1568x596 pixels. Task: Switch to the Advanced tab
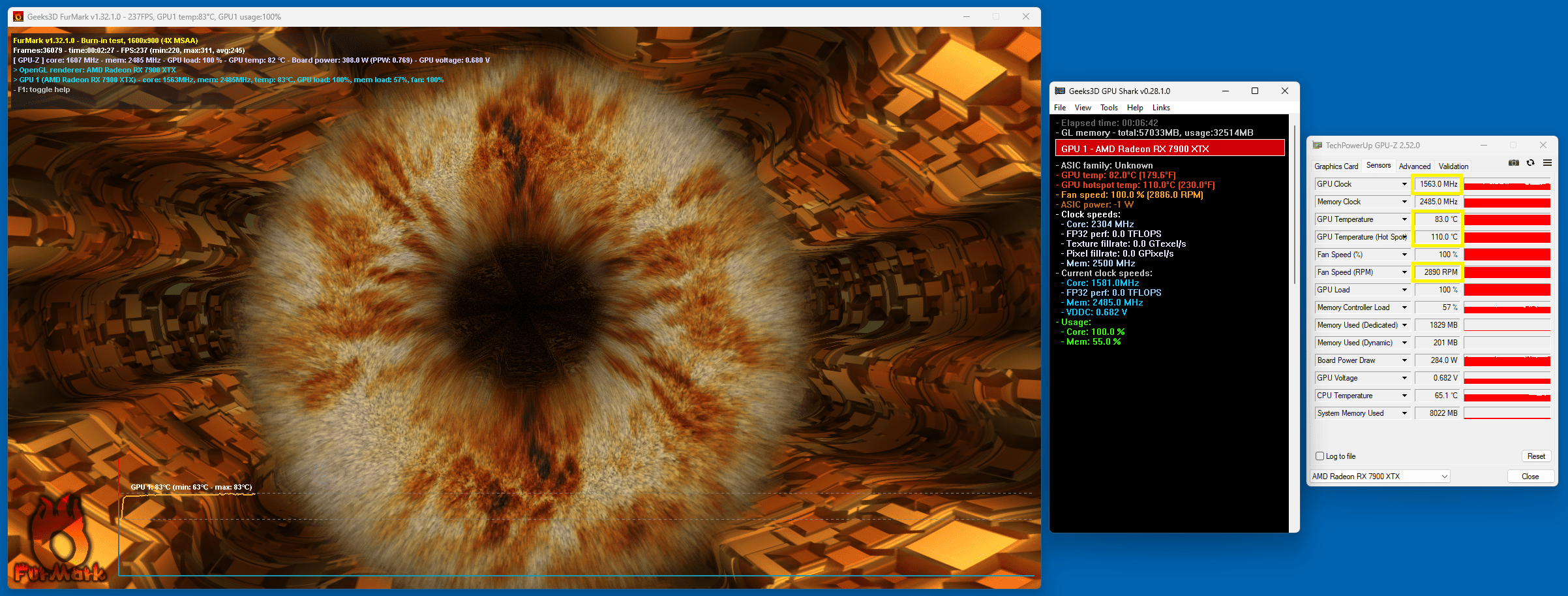[1414, 166]
